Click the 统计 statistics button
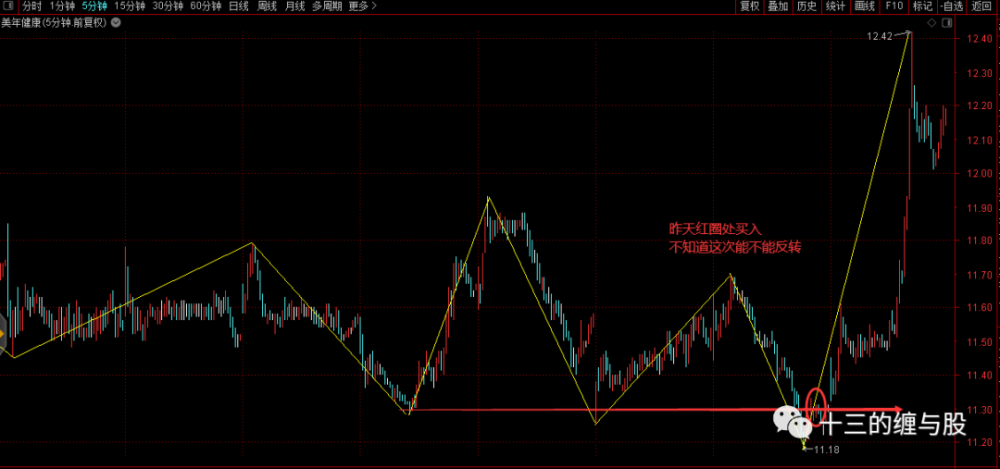Screen dimensions: 1000x469 click(x=836, y=6)
